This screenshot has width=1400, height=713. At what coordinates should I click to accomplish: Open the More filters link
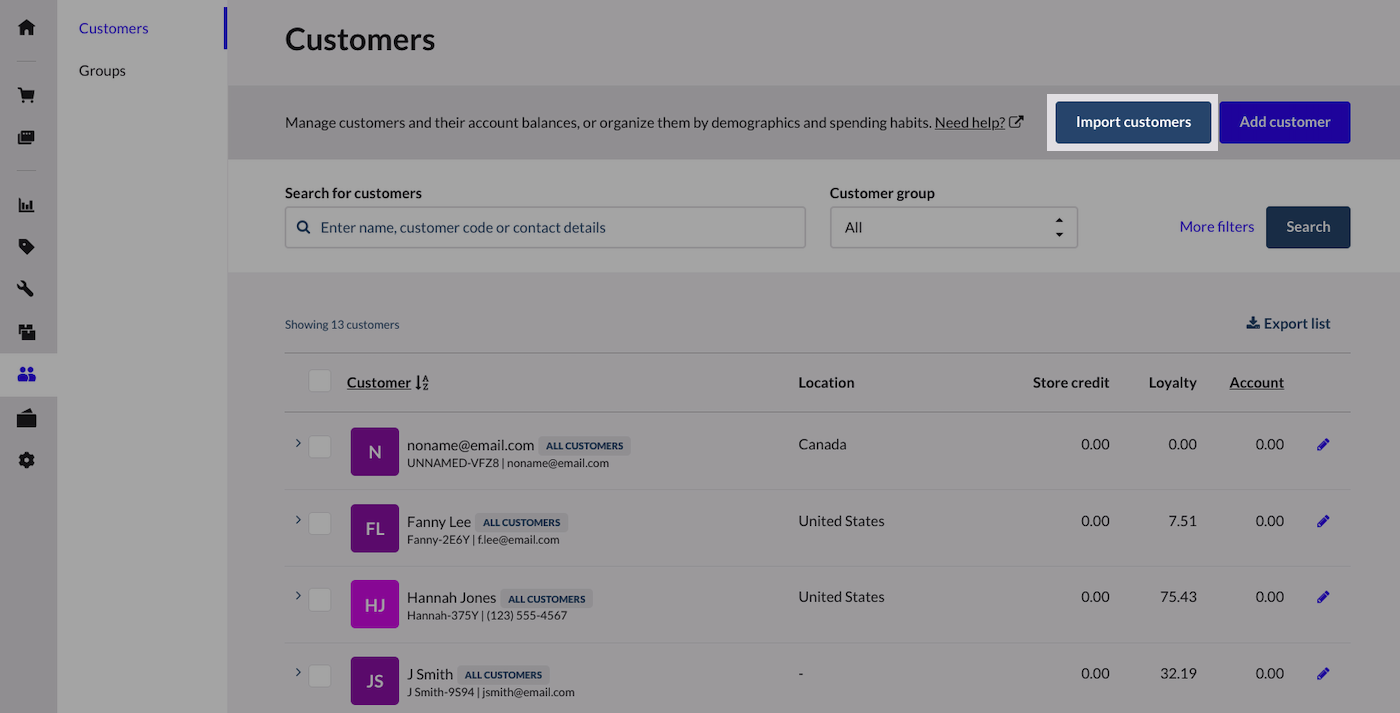coord(1216,227)
